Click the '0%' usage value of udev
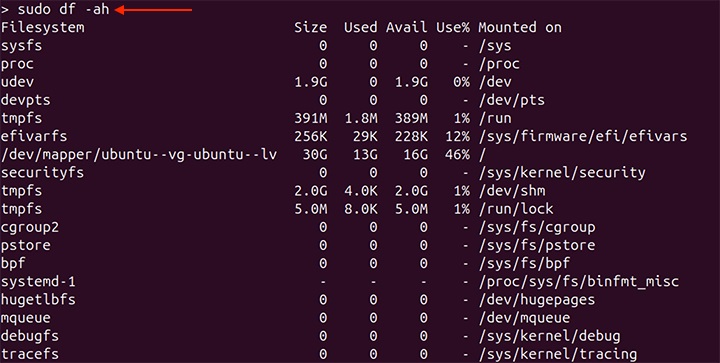This screenshot has height=363, width=720. point(461,82)
